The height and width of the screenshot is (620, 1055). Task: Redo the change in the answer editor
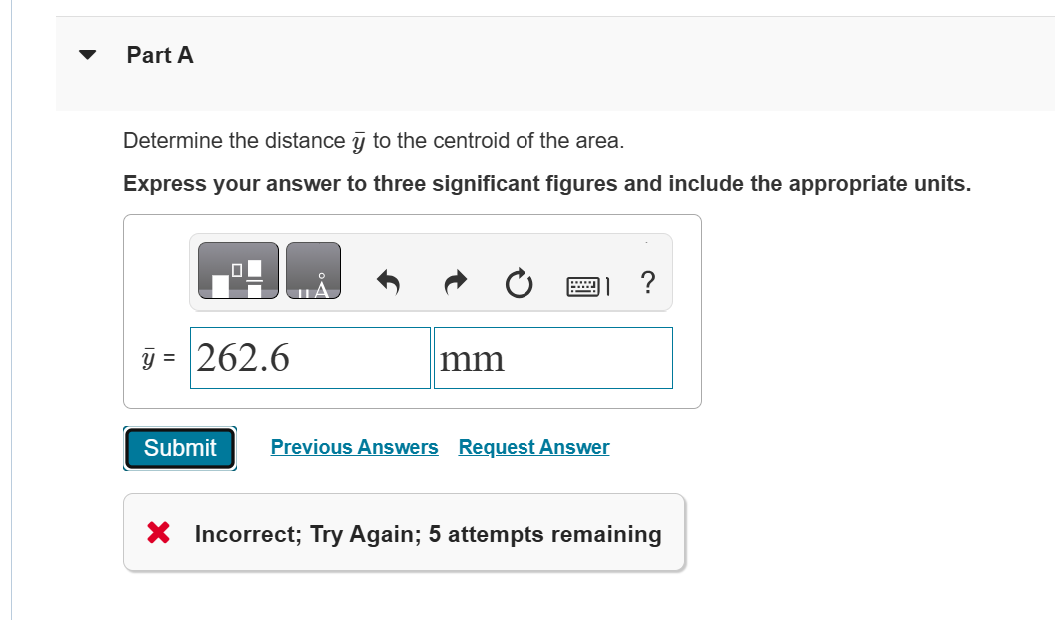click(455, 283)
